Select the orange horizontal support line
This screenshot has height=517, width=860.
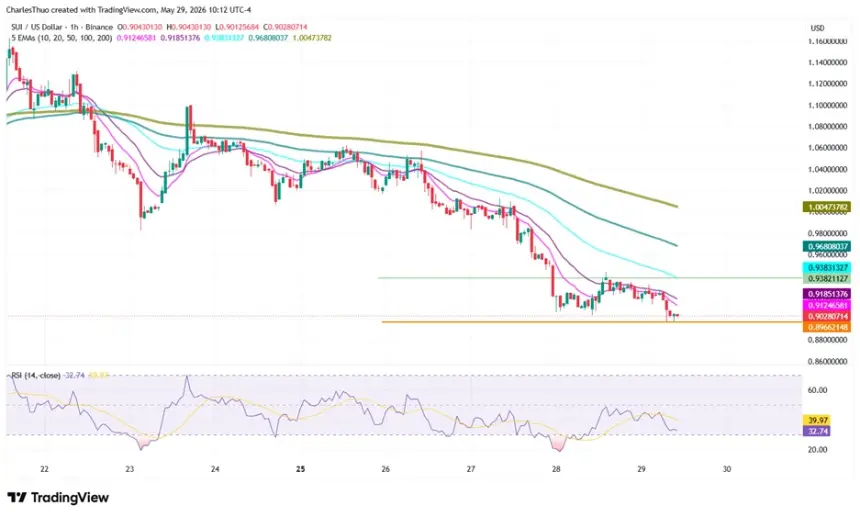[592, 322]
